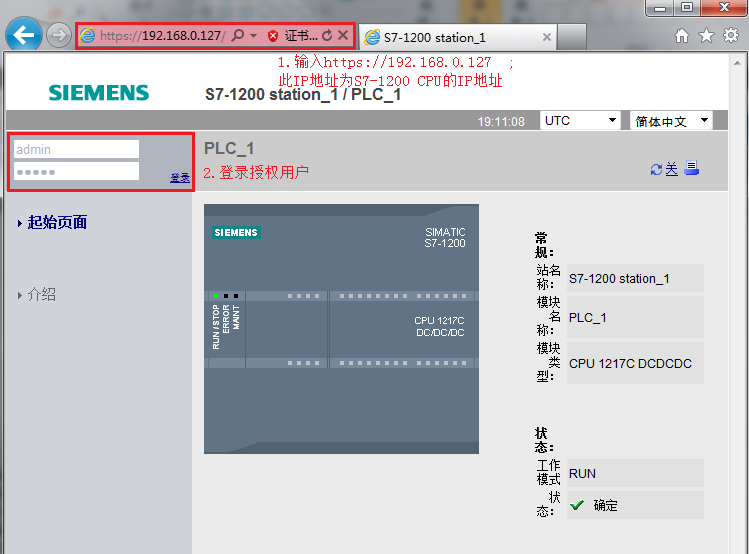Click the admin username field
749x554 pixels.
(76, 149)
